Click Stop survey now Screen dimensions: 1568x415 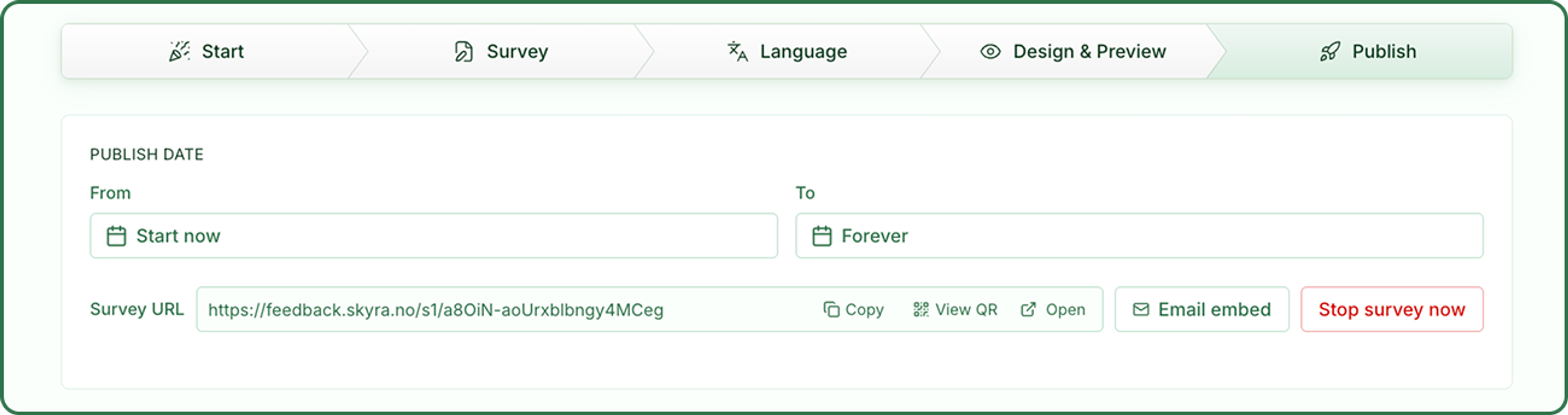[1392, 309]
